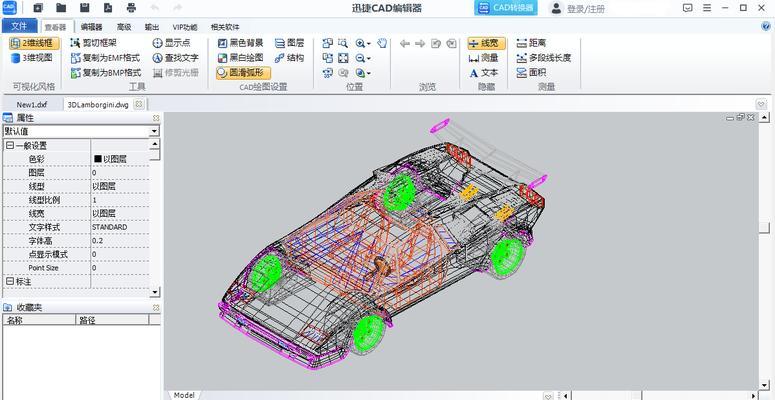Screen dimensions: 775x400
Task: Click the 字体高 value 0.2
Action: [120, 241]
